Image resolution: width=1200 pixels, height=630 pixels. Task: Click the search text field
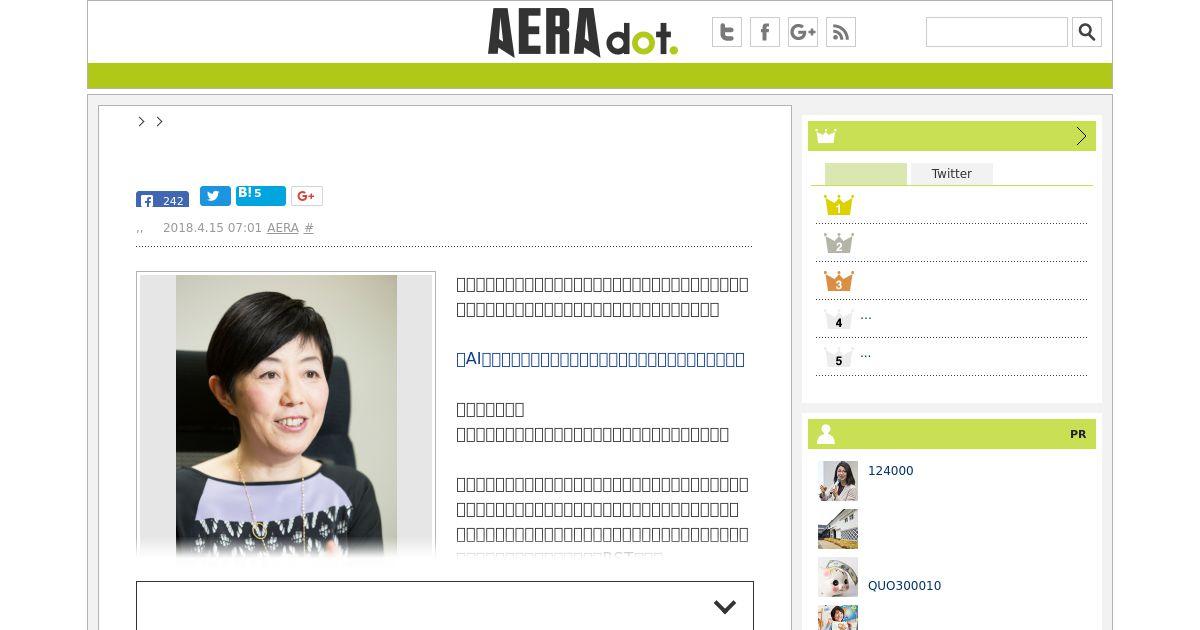tap(997, 32)
